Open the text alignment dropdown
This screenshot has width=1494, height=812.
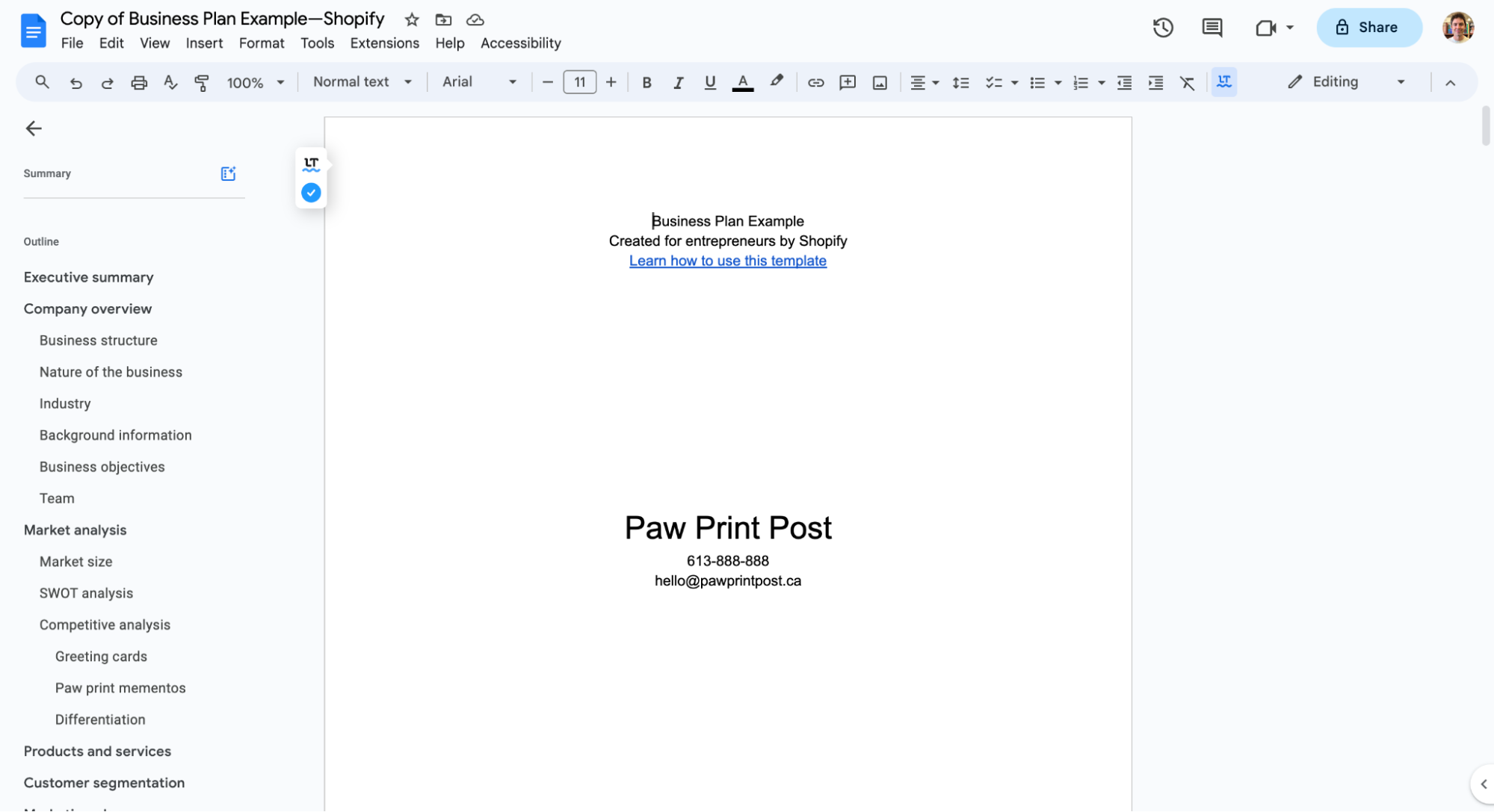tap(925, 82)
